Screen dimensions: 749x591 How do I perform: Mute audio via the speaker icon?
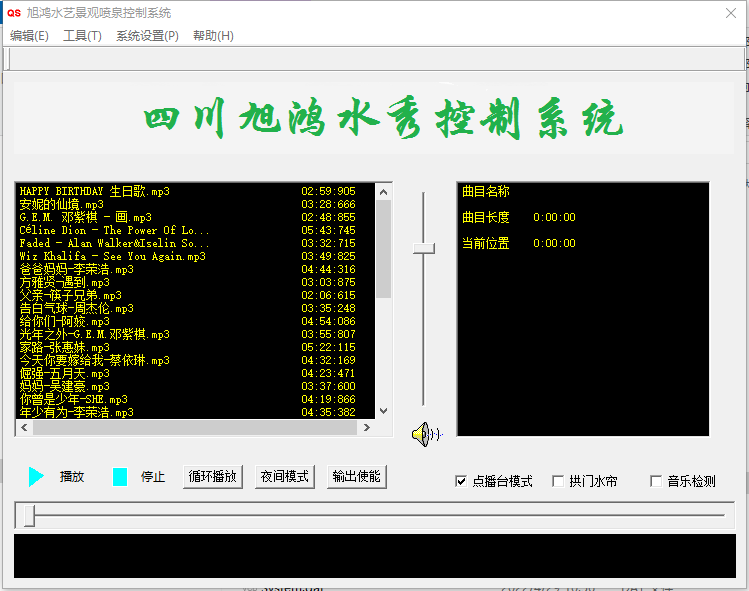tap(425, 433)
